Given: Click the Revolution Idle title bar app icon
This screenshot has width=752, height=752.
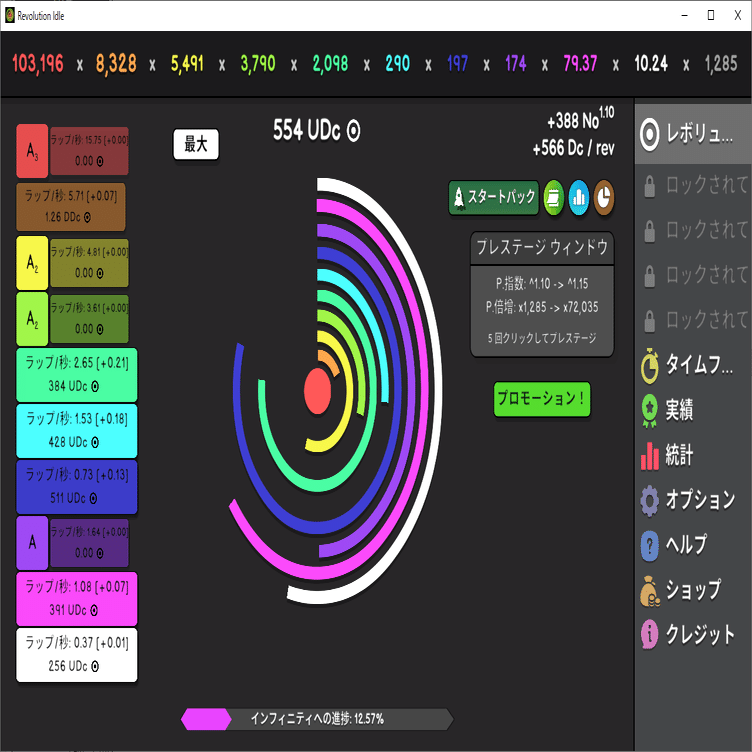Looking at the screenshot, I should click(x=10, y=15).
